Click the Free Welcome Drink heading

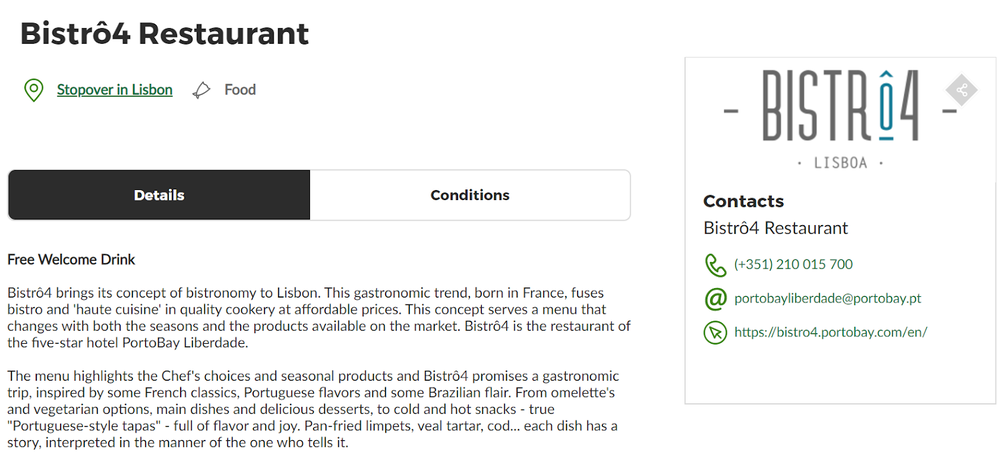(71, 260)
